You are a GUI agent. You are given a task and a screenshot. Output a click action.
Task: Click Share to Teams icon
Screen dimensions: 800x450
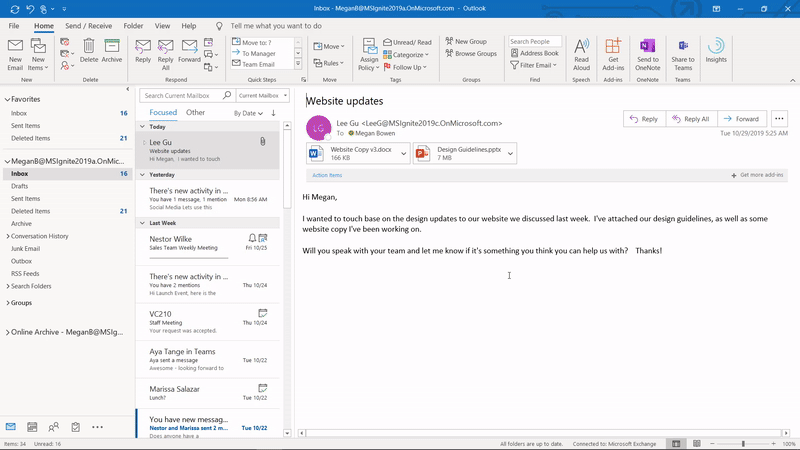click(x=683, y=50)
